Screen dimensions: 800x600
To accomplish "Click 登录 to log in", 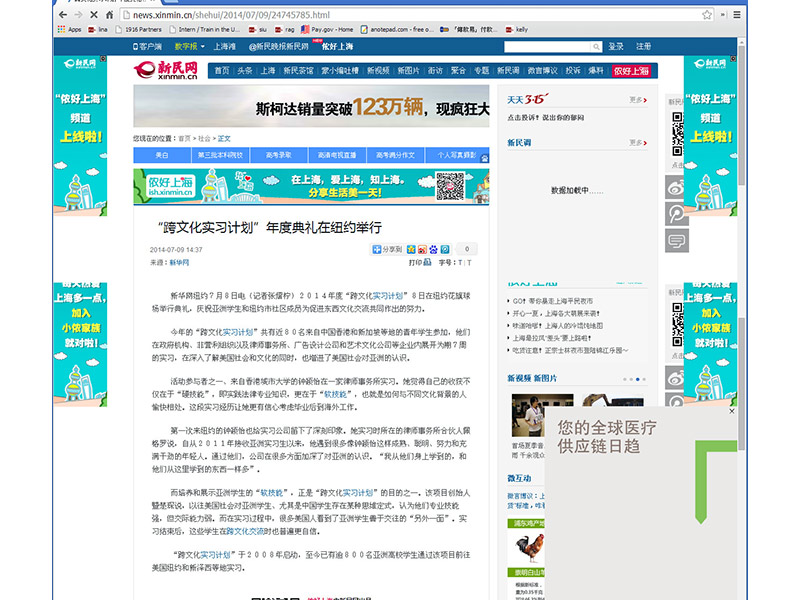I will tap(616, 46).
